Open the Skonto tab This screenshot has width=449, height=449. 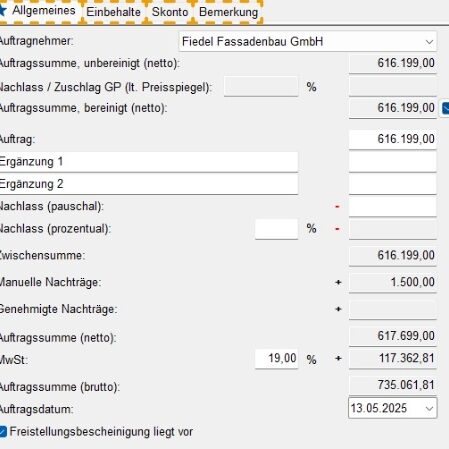point(170,12)
